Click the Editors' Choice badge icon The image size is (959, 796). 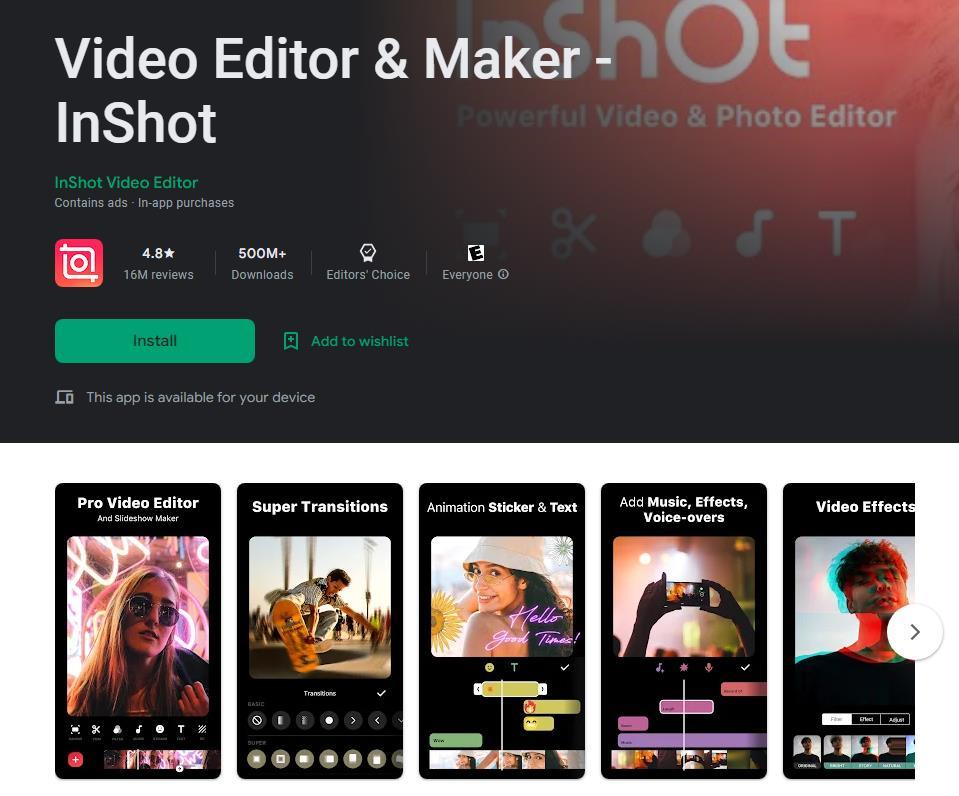click(x=368, y=252)
